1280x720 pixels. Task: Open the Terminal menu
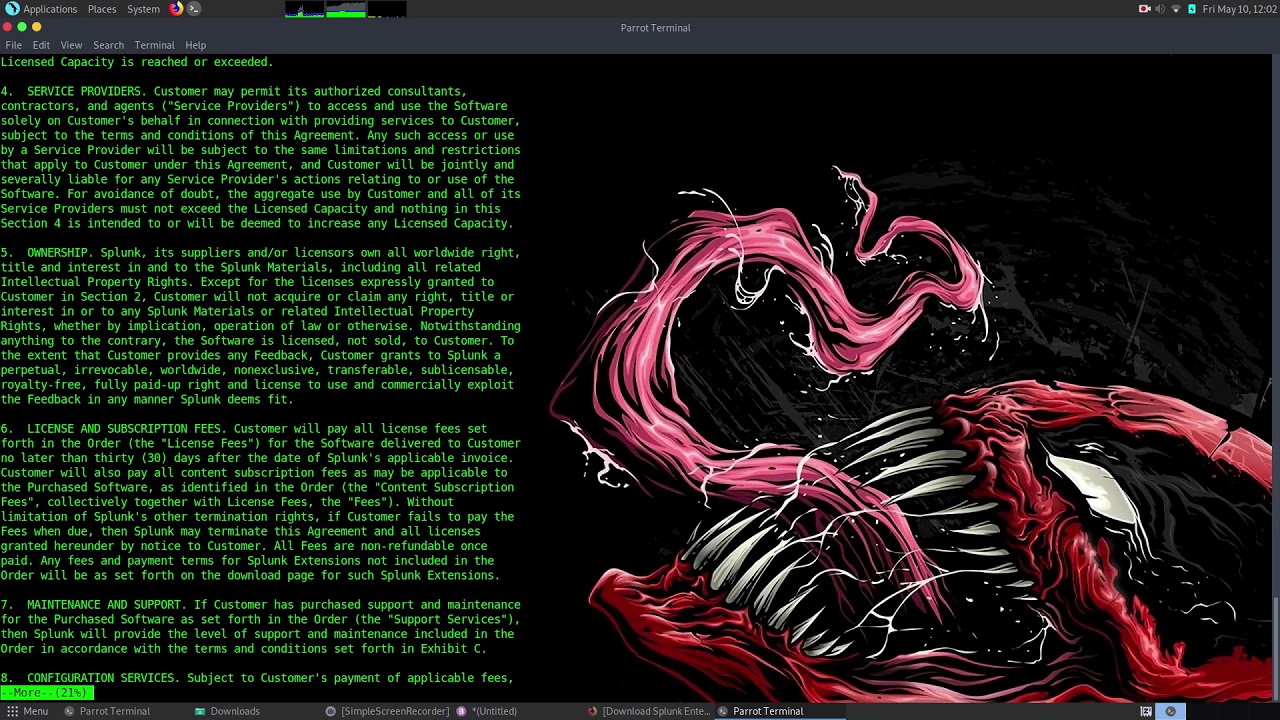154,45
